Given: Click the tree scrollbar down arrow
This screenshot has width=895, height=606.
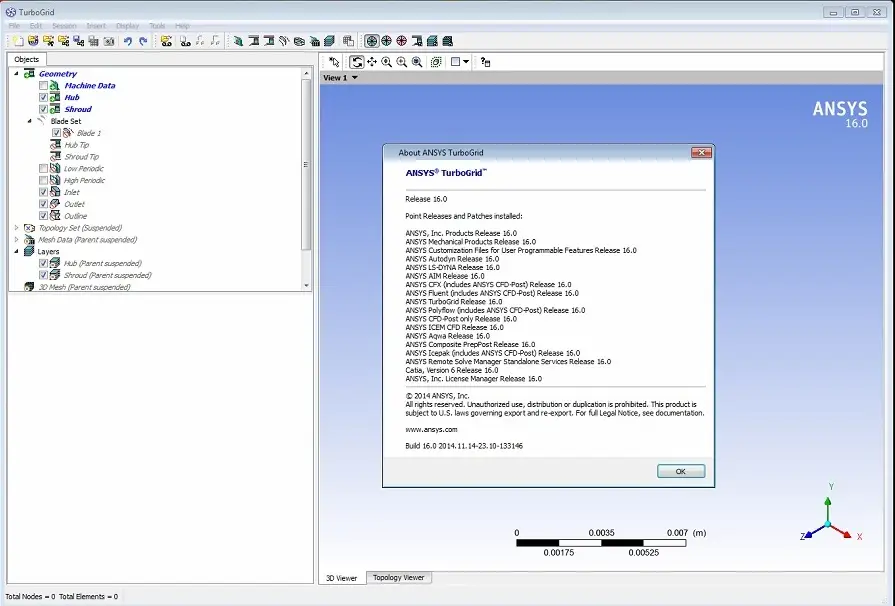Looking at the screenshot, I should click(306, 285).
